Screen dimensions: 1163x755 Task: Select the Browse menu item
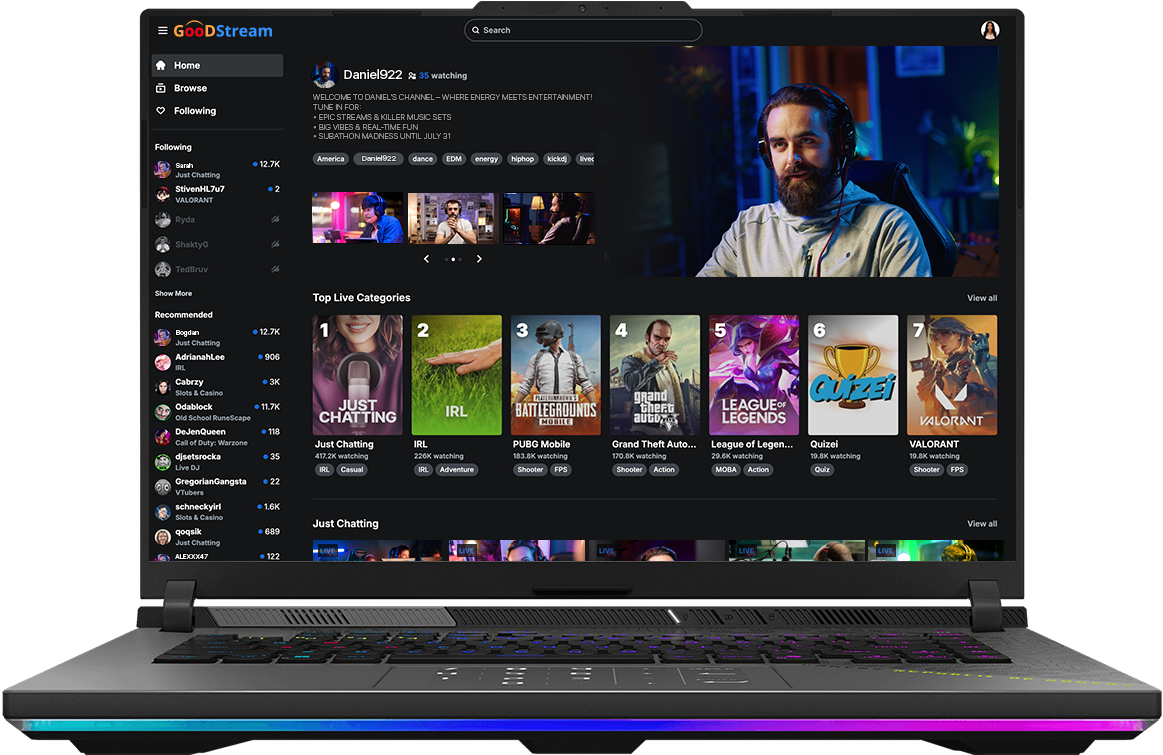click(x=217, y=88)
